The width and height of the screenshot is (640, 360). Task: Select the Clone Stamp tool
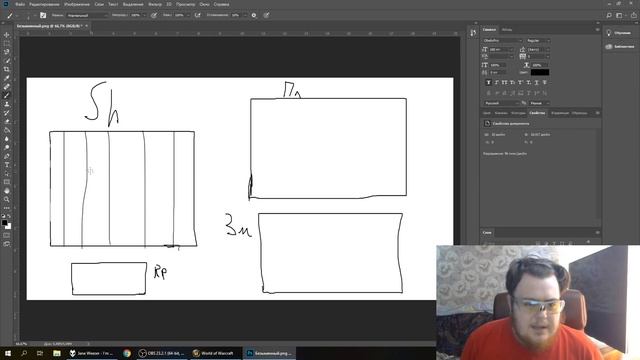[x=7, y=104]
